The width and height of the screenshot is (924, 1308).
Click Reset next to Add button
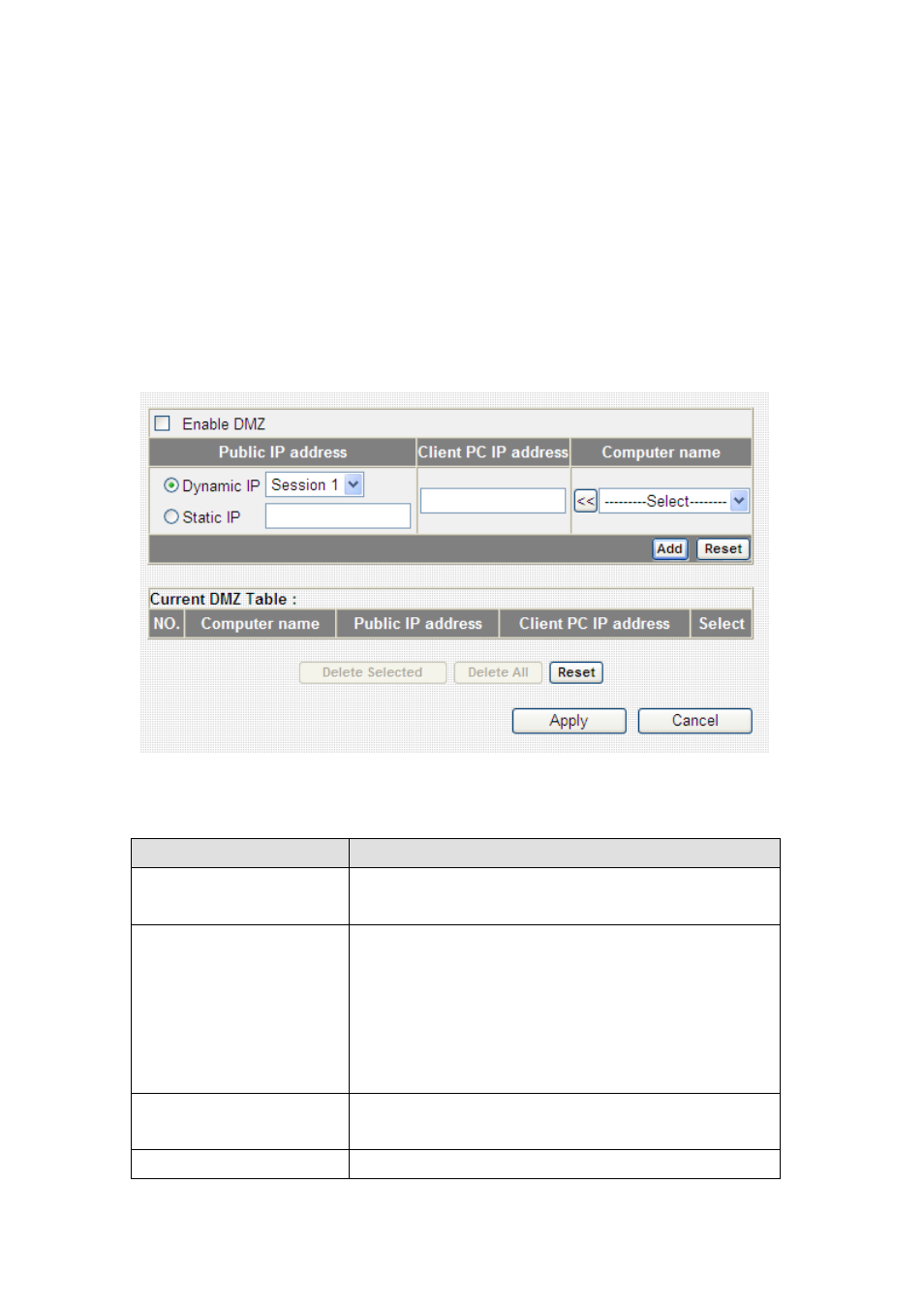coord(724,549)
